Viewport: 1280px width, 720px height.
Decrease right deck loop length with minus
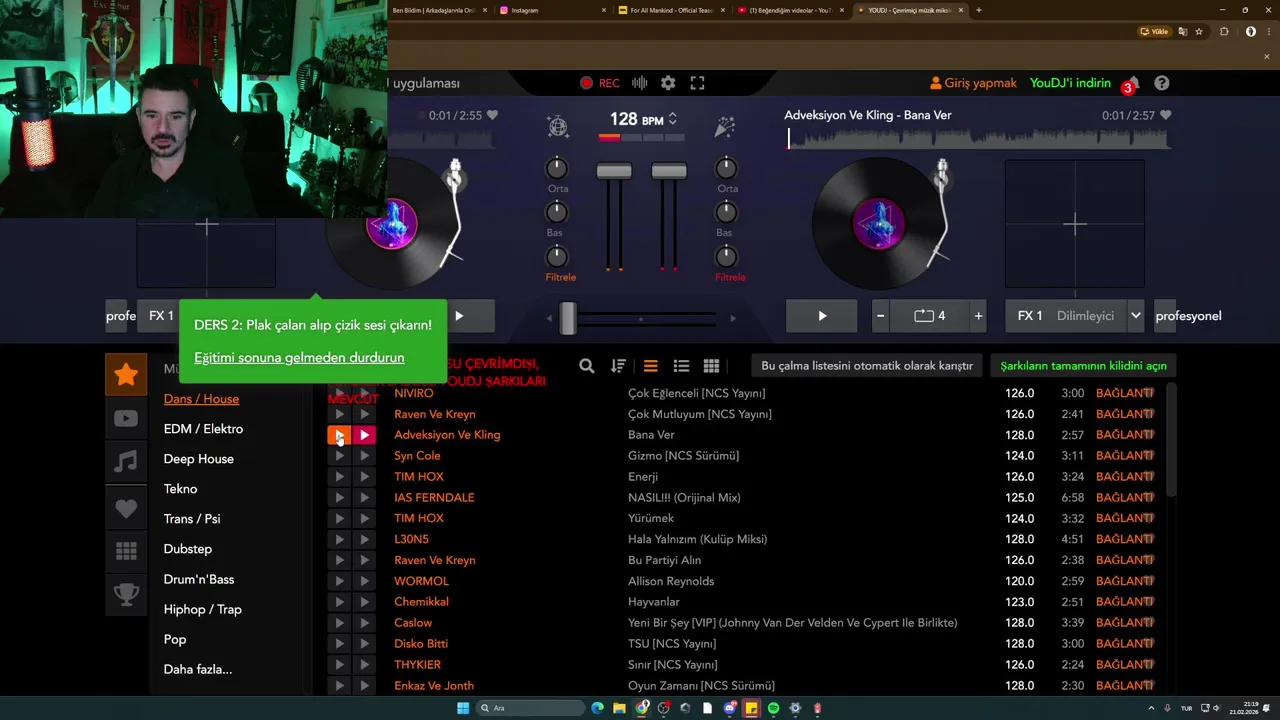coord(880,316)
